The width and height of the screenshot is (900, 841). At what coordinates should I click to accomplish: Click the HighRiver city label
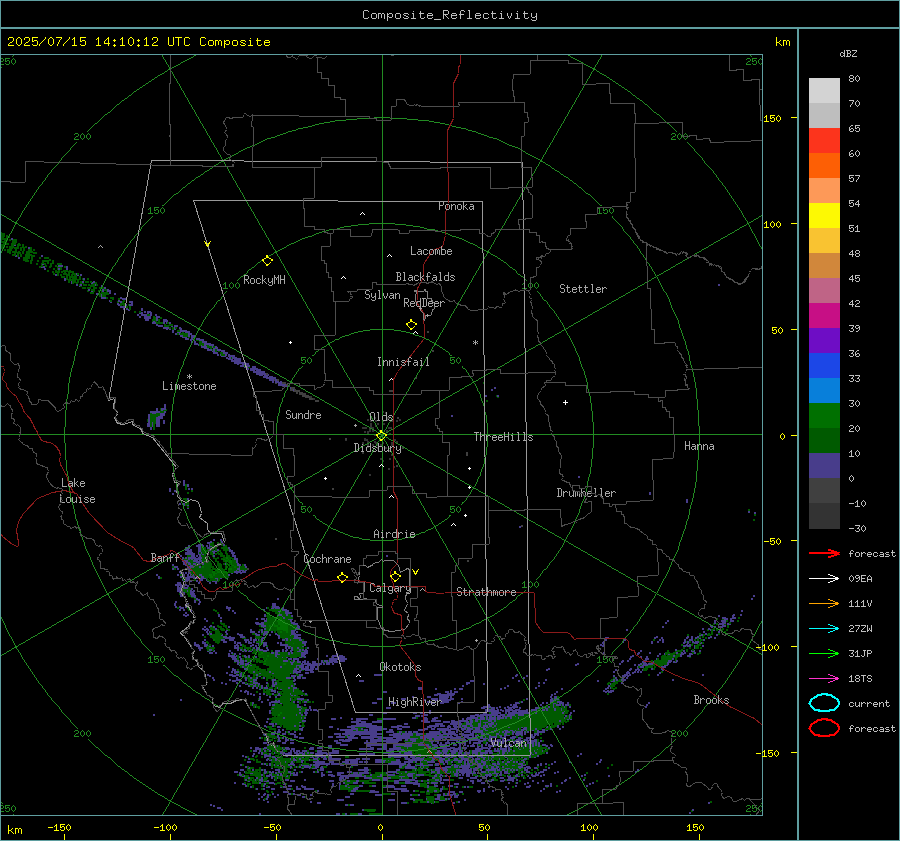tap(414, 702)
